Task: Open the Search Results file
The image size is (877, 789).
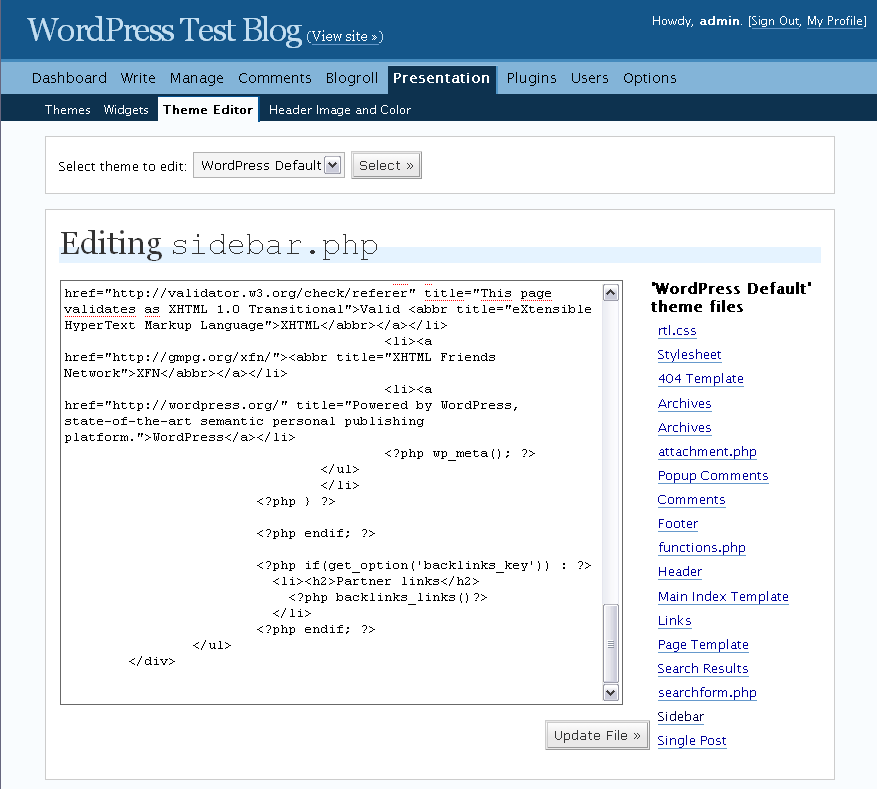Action: coord(702,669)
